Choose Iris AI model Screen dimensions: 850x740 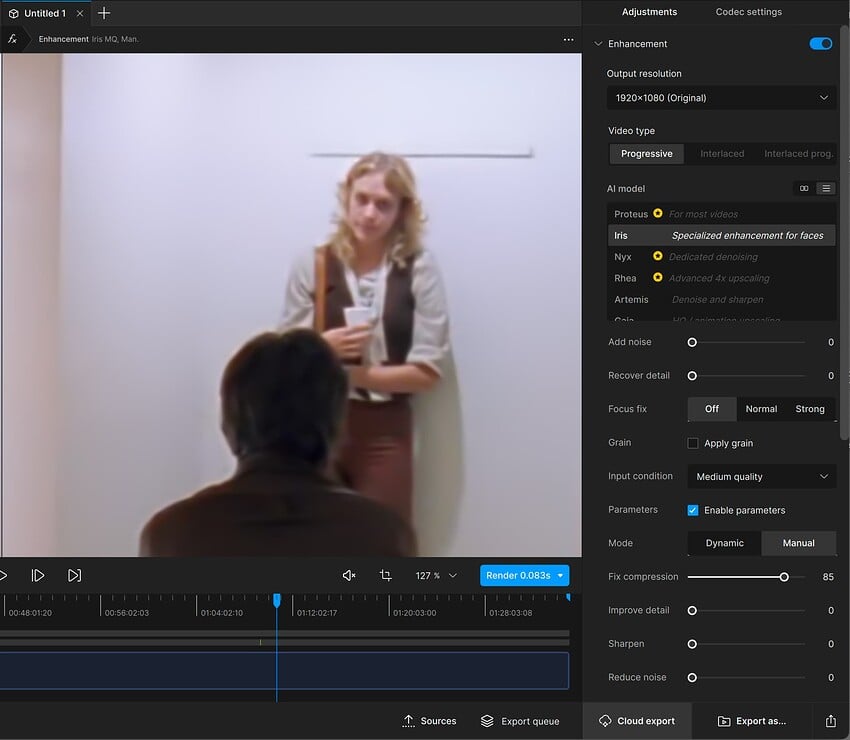722,235
